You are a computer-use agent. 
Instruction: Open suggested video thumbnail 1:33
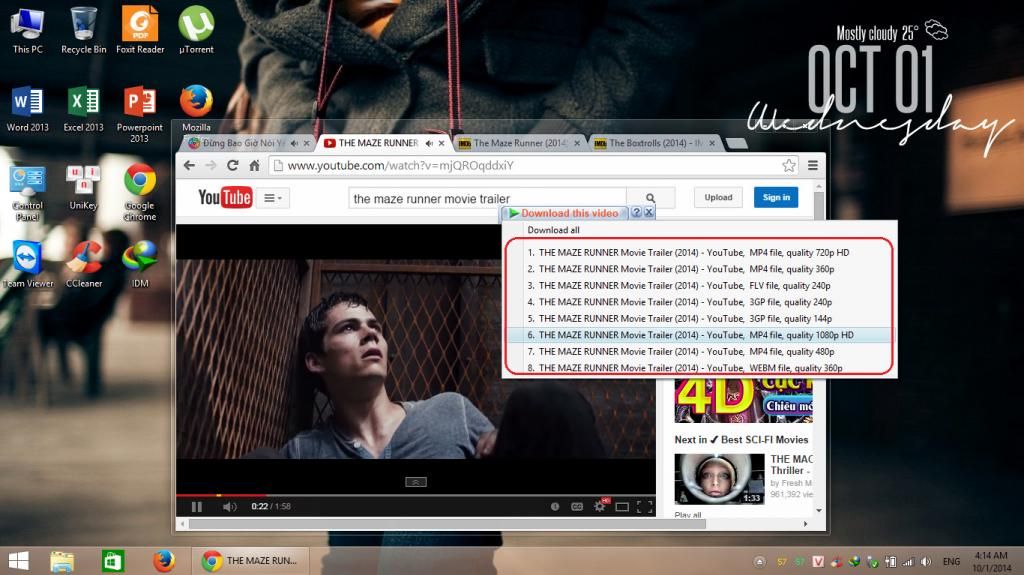pos(719,479)
